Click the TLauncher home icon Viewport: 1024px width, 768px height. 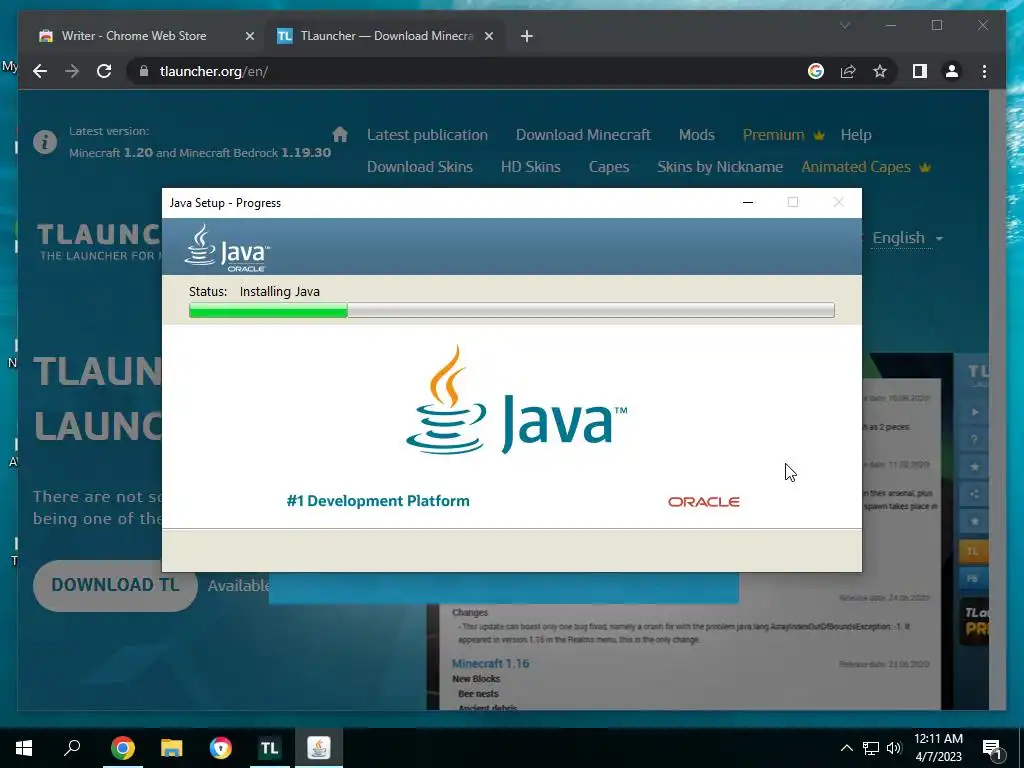340,135
